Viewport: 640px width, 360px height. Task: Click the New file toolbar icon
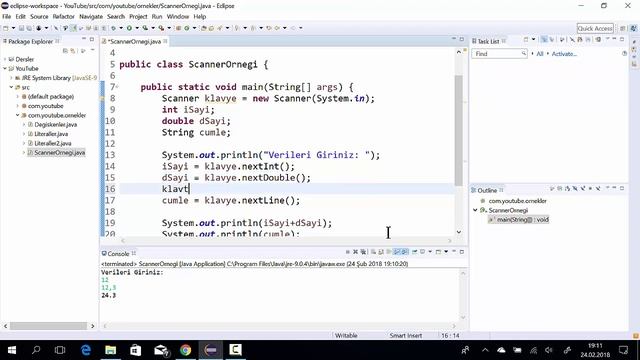point(5,28)
